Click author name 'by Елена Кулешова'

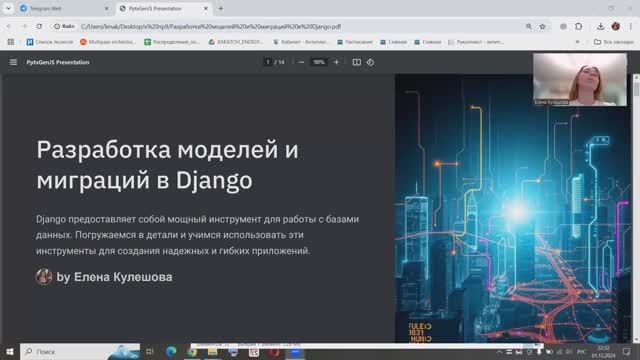coord(114,277)
